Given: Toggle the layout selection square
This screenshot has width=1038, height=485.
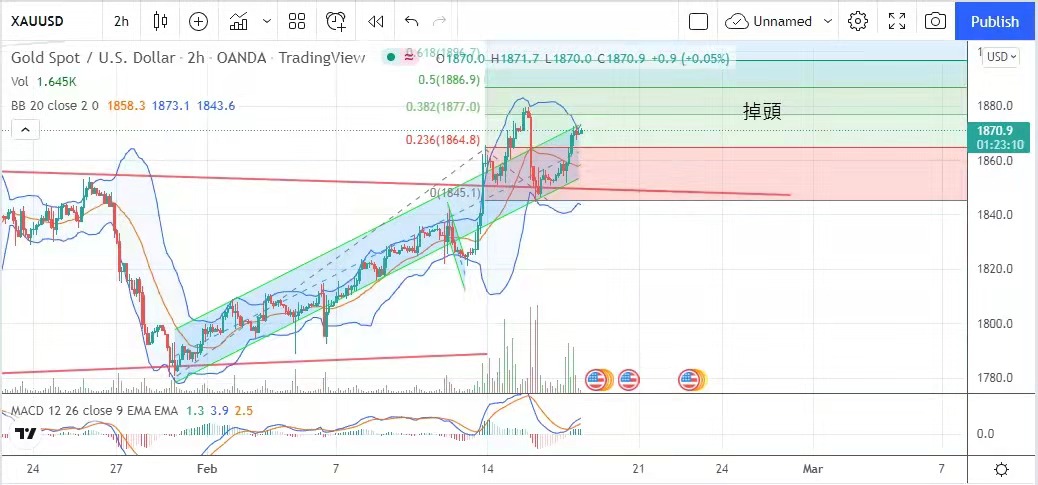Looking at the screenshot, I should [699, 21].
